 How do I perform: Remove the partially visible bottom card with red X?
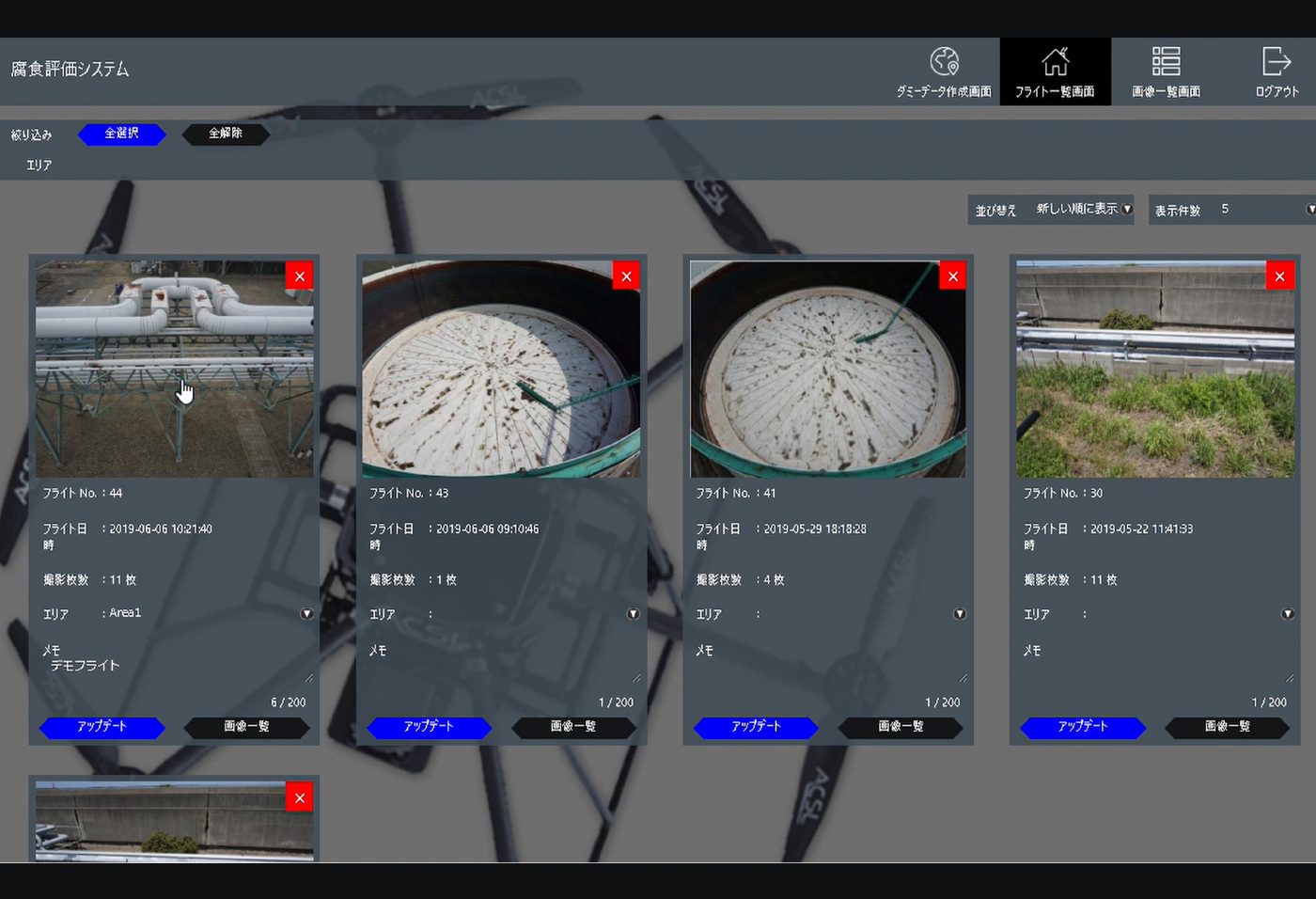coord(300,797)
